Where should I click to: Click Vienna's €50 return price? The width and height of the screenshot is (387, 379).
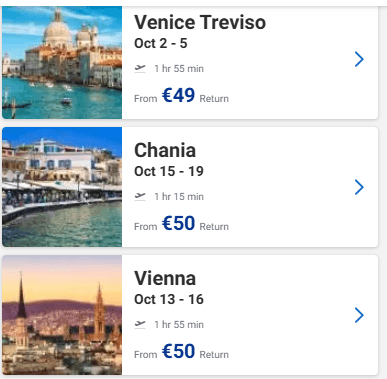coord(178,351)
